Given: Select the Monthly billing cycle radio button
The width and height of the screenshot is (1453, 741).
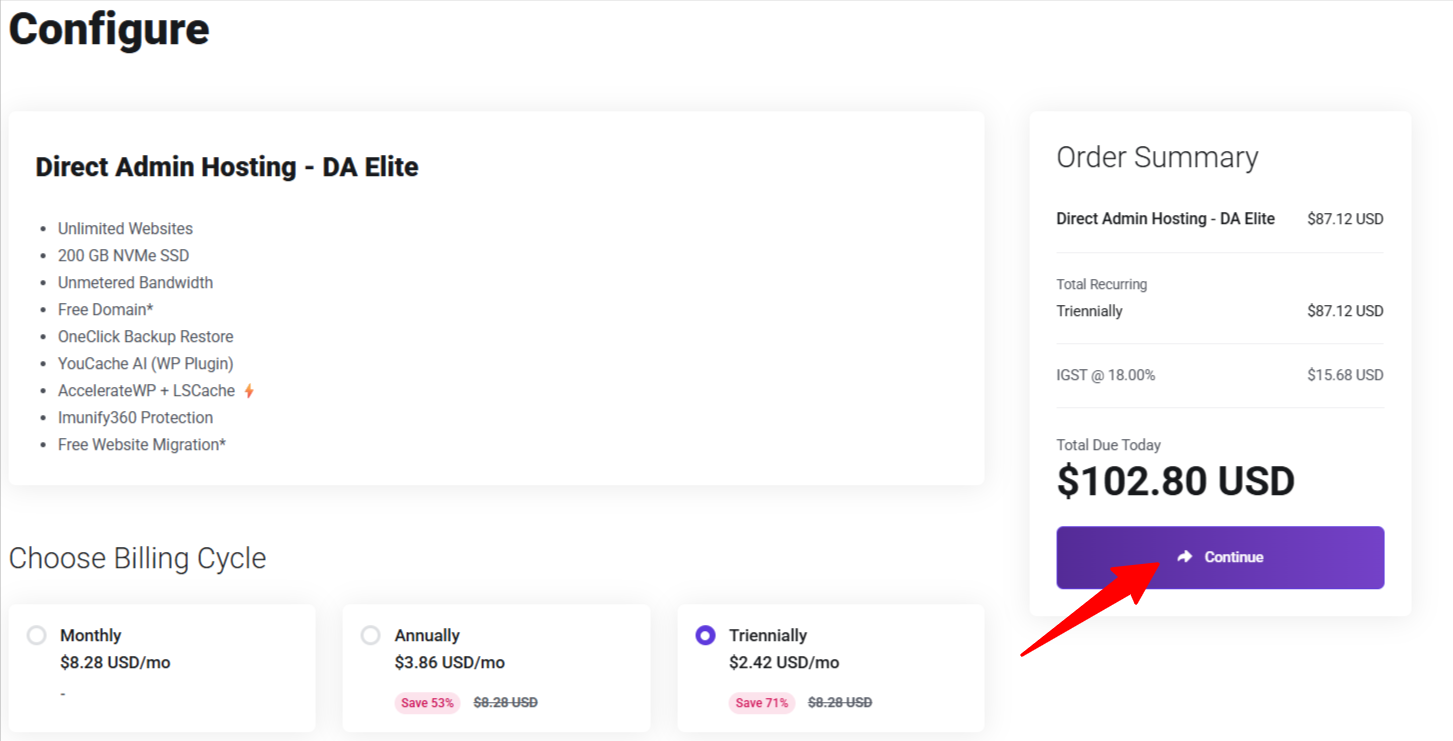Looking at the screenshot, I should (x=37, y=634).
